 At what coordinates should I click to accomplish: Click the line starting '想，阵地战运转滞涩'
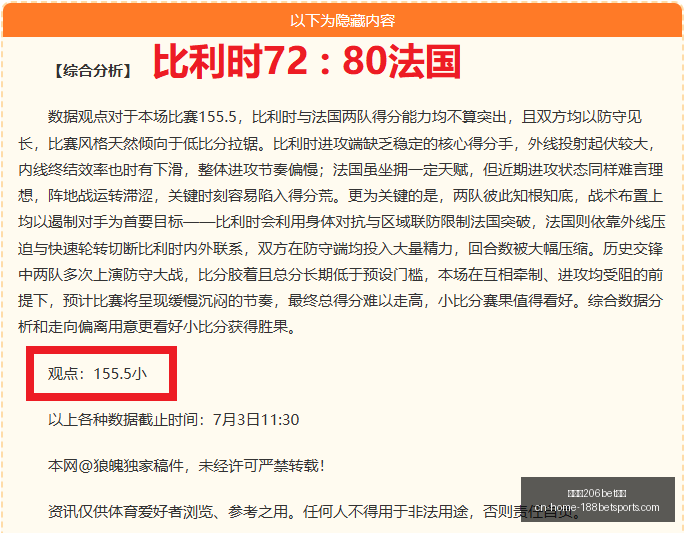(x=341, y=196)
